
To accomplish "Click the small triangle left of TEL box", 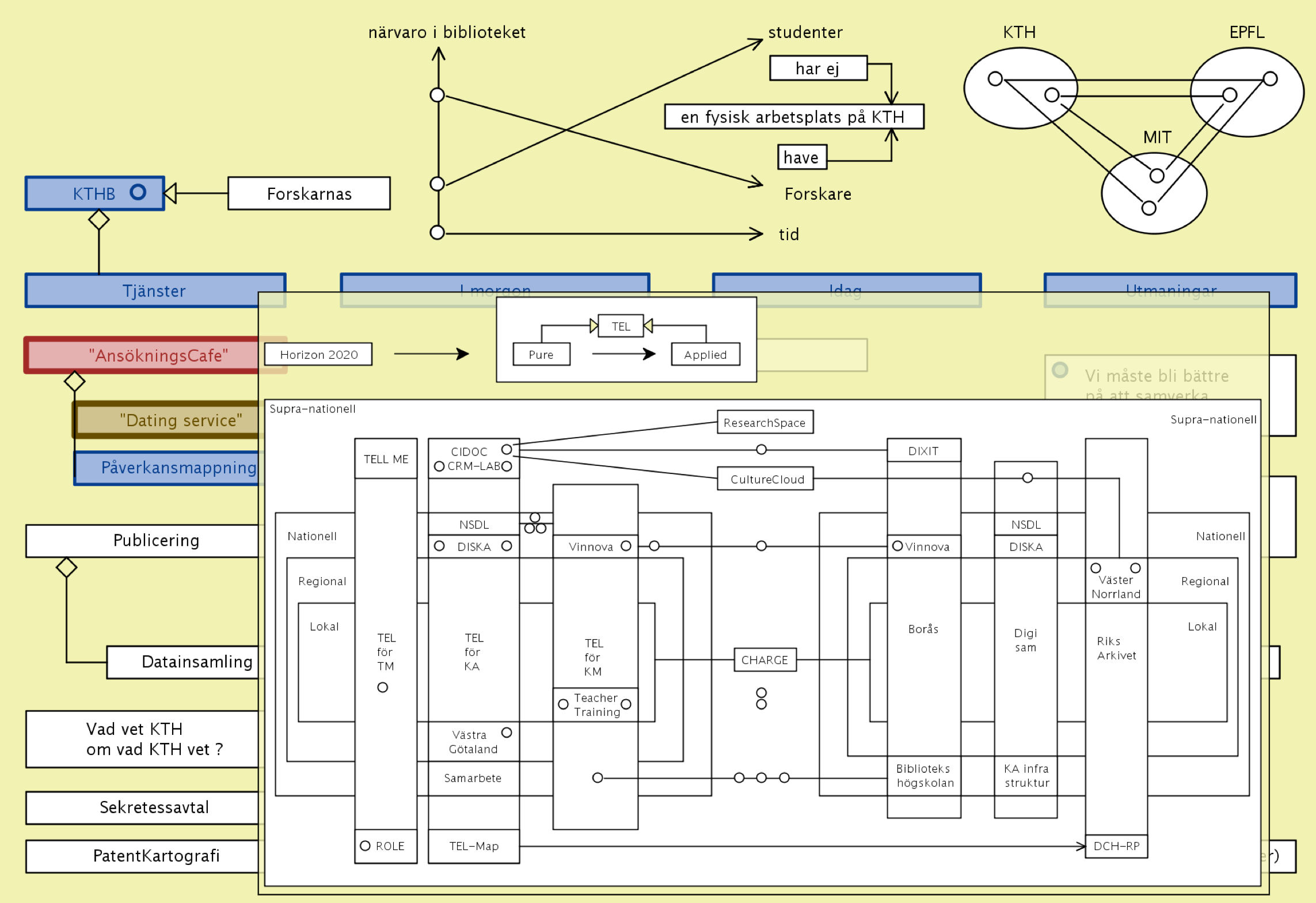I will pos(594,326).
